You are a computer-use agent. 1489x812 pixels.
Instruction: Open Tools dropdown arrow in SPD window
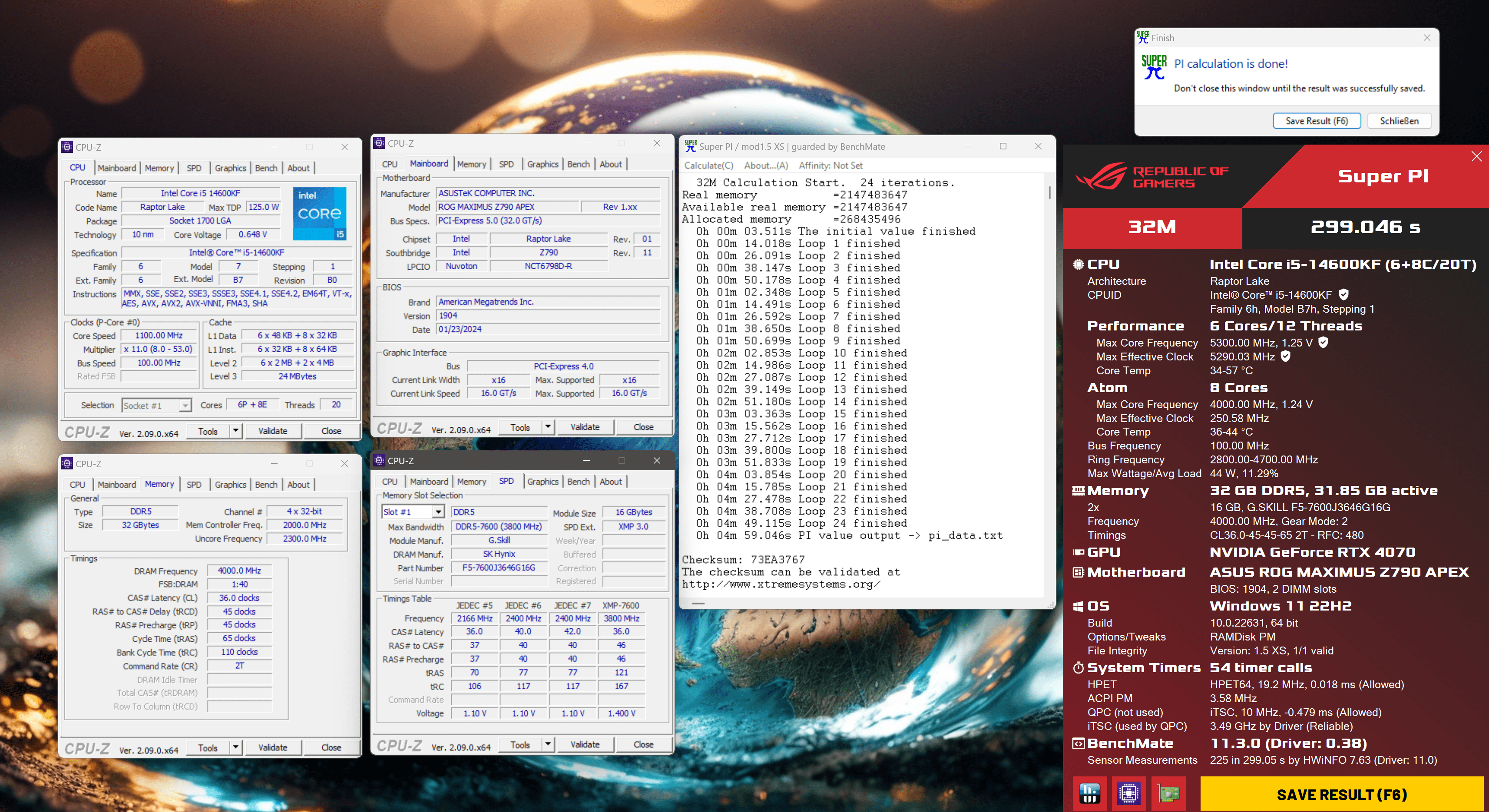click(x=547, y=744)
